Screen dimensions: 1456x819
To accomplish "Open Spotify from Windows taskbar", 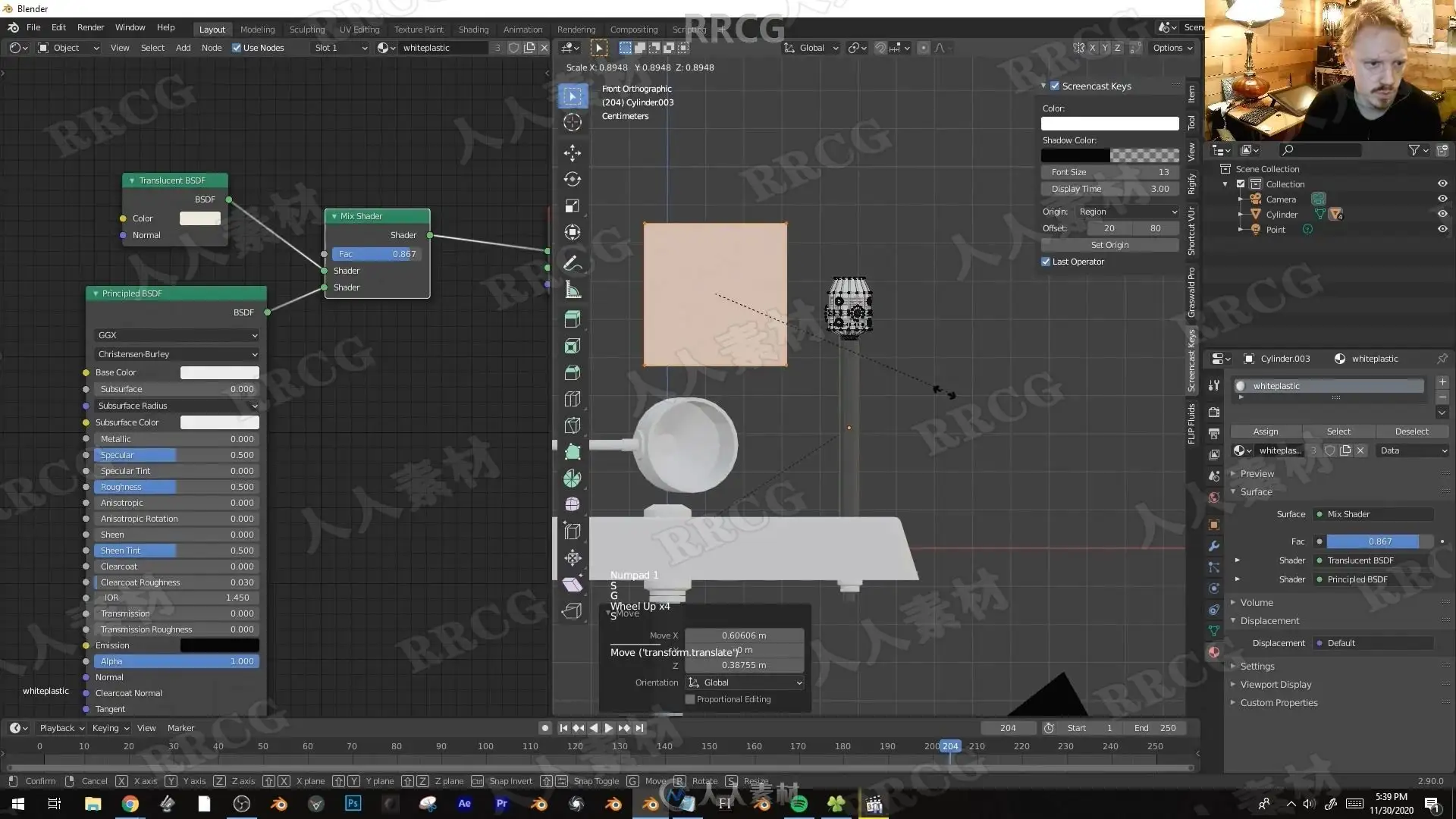I will pyautogui.click(x=799, y=804).
